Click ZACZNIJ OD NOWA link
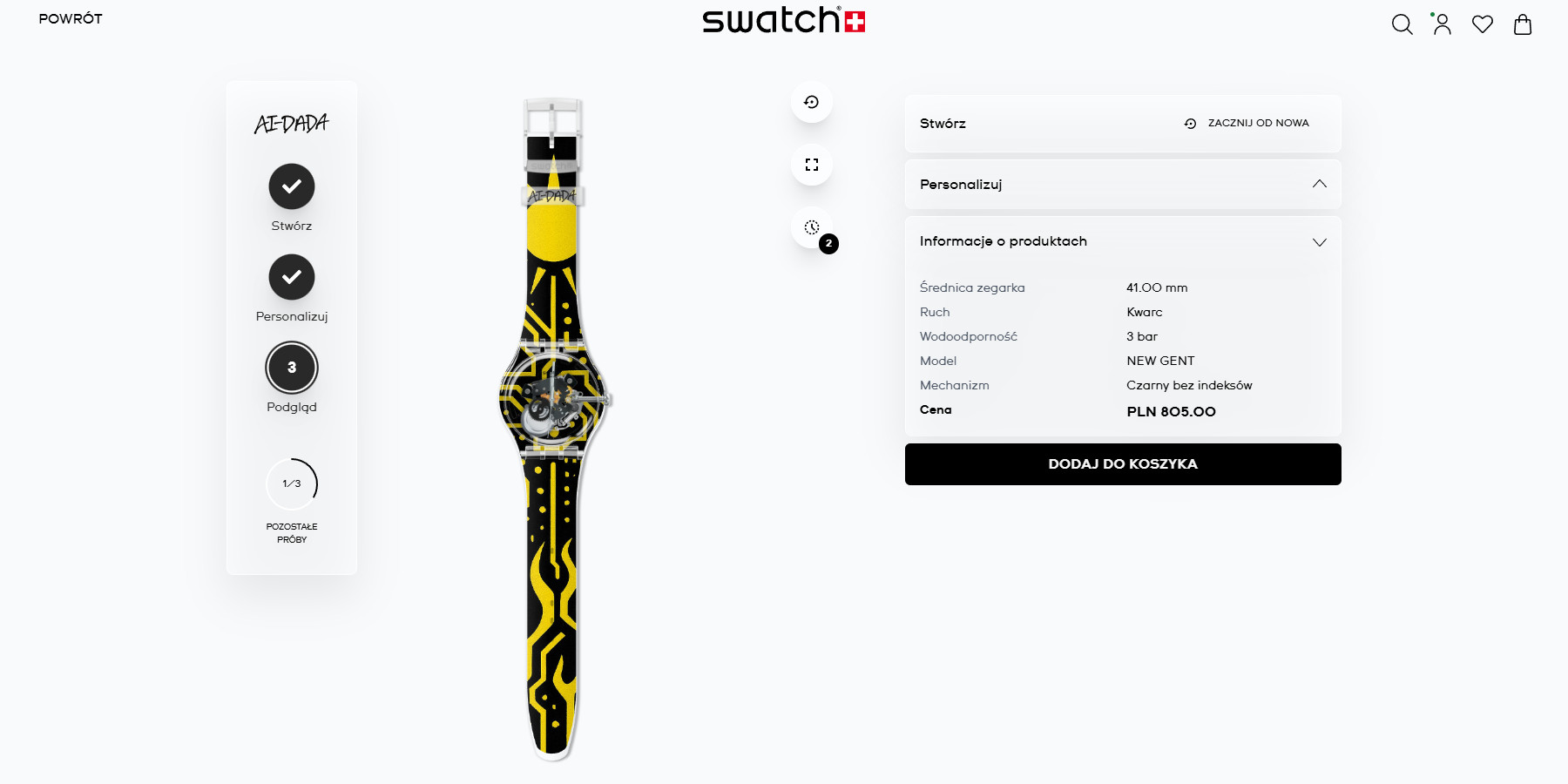Viewport: 1568px width, 784px height. 1247,123
